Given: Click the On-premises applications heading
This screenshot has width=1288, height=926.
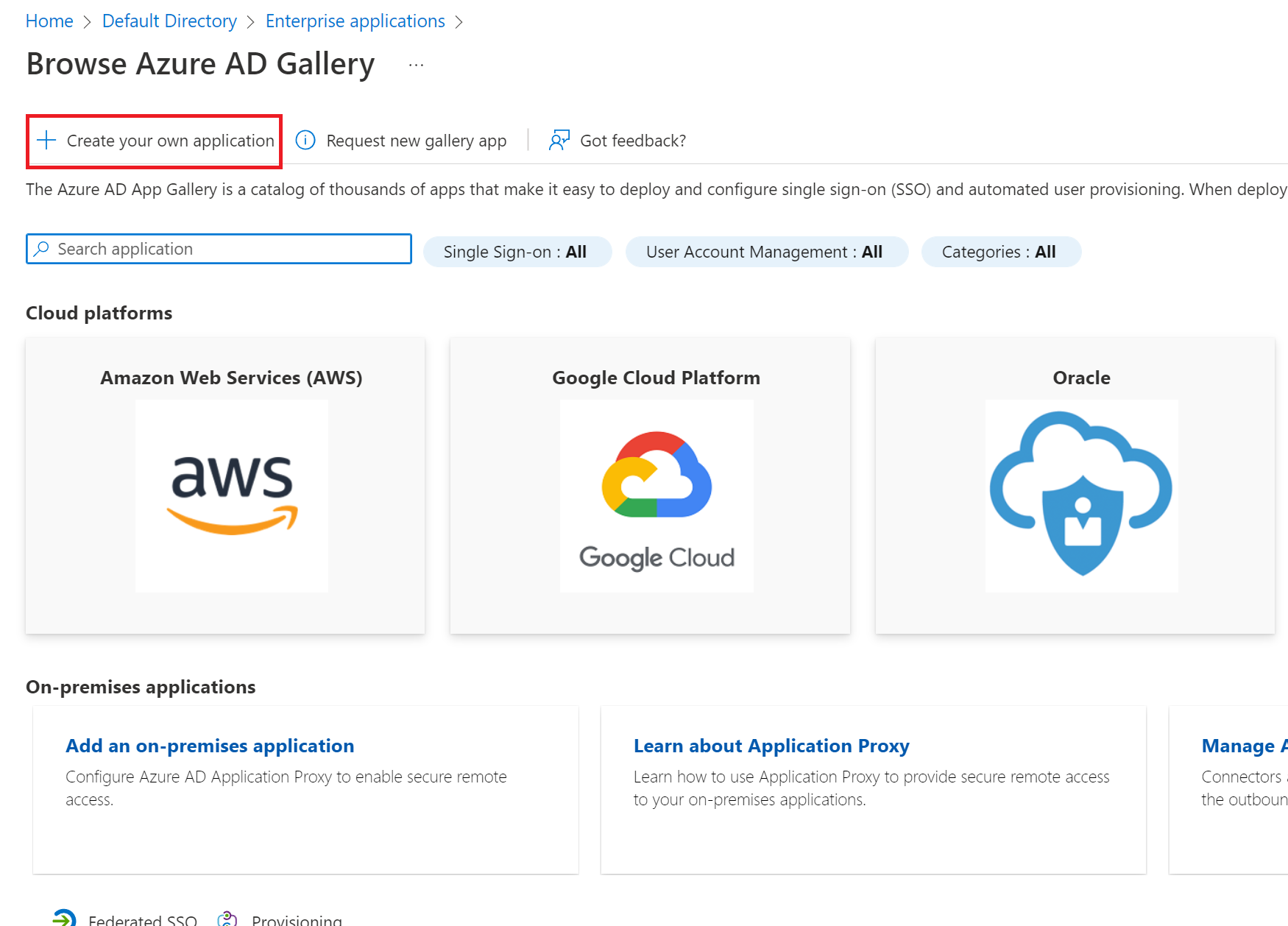Looking at the screenshot, I should pos(141,687).
